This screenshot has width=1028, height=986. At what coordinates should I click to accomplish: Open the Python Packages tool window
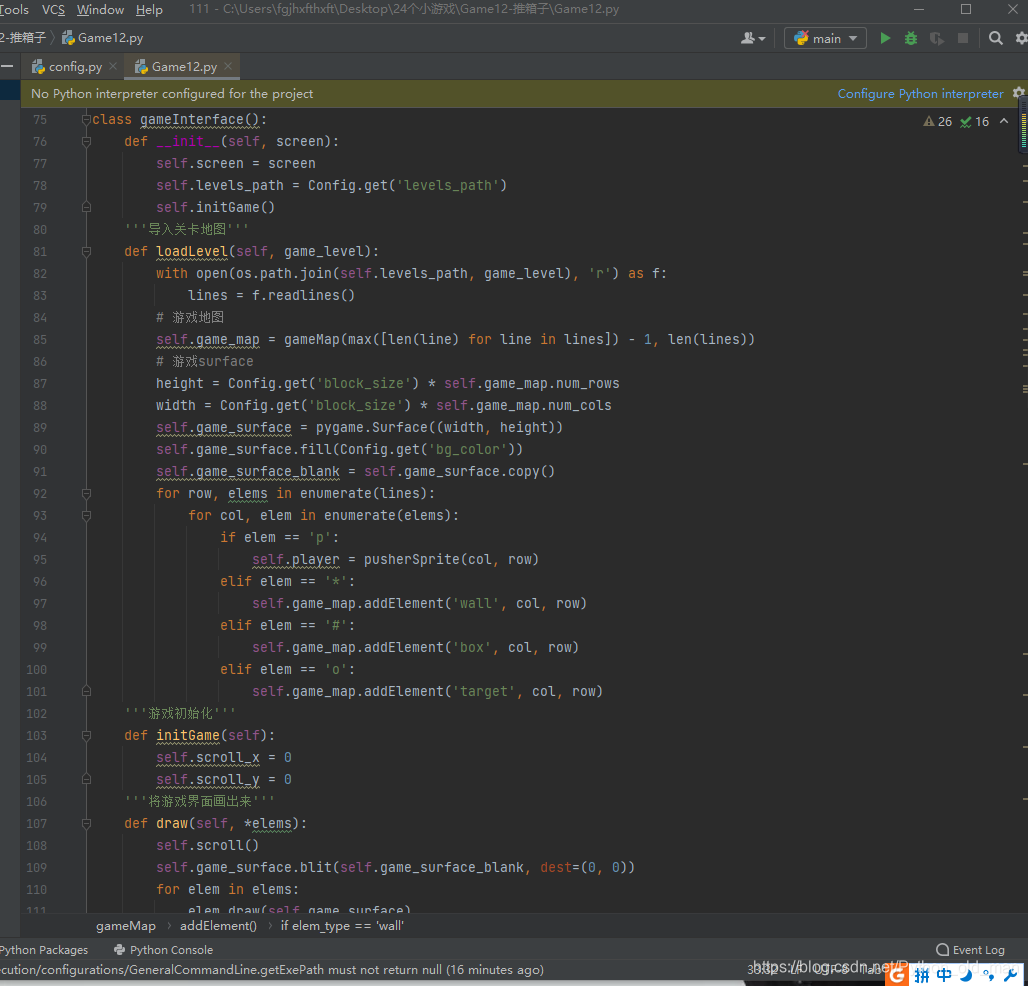point(44,950)
